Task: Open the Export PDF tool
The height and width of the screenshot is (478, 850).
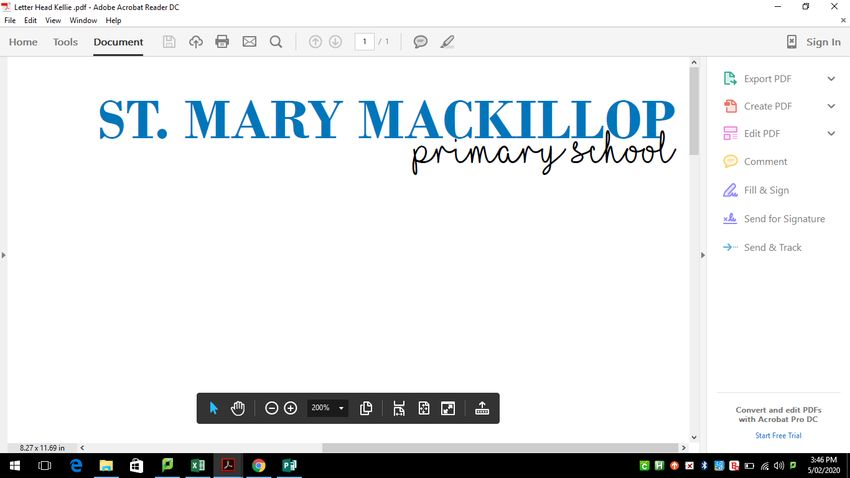Action: pos(767,79)
